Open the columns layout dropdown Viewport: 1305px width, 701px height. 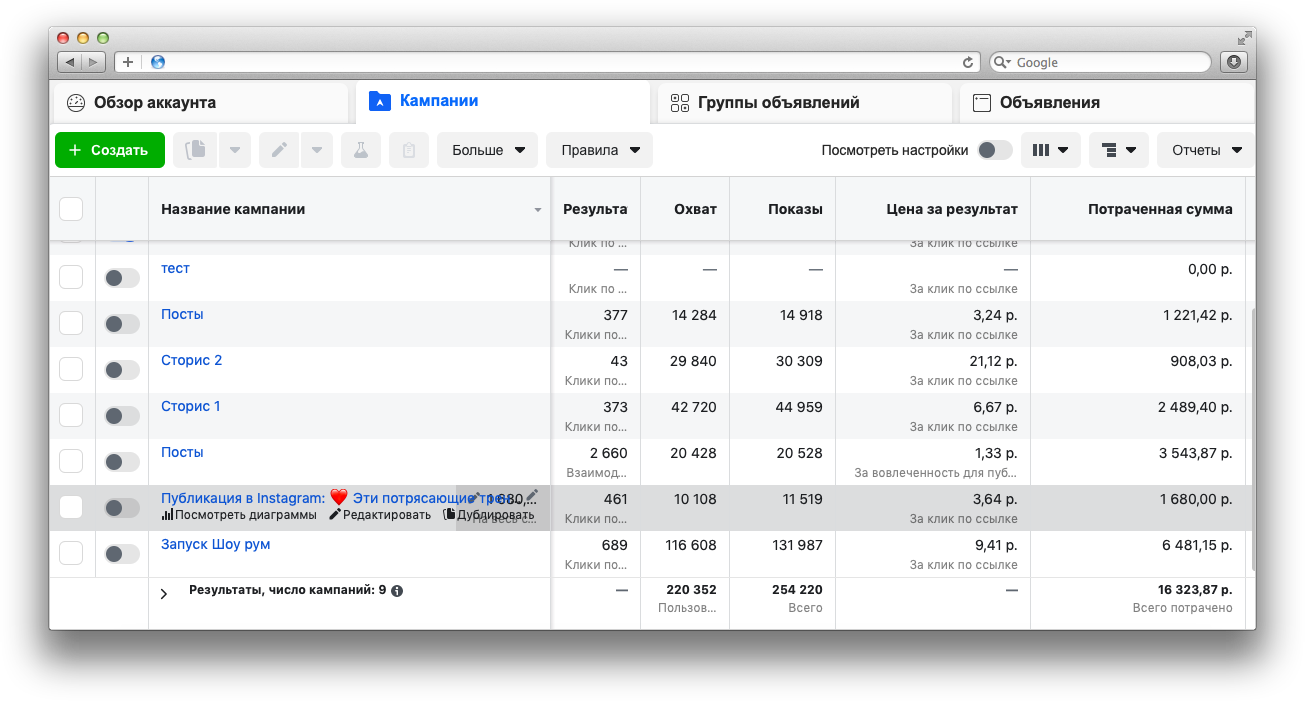point(1050,150)
